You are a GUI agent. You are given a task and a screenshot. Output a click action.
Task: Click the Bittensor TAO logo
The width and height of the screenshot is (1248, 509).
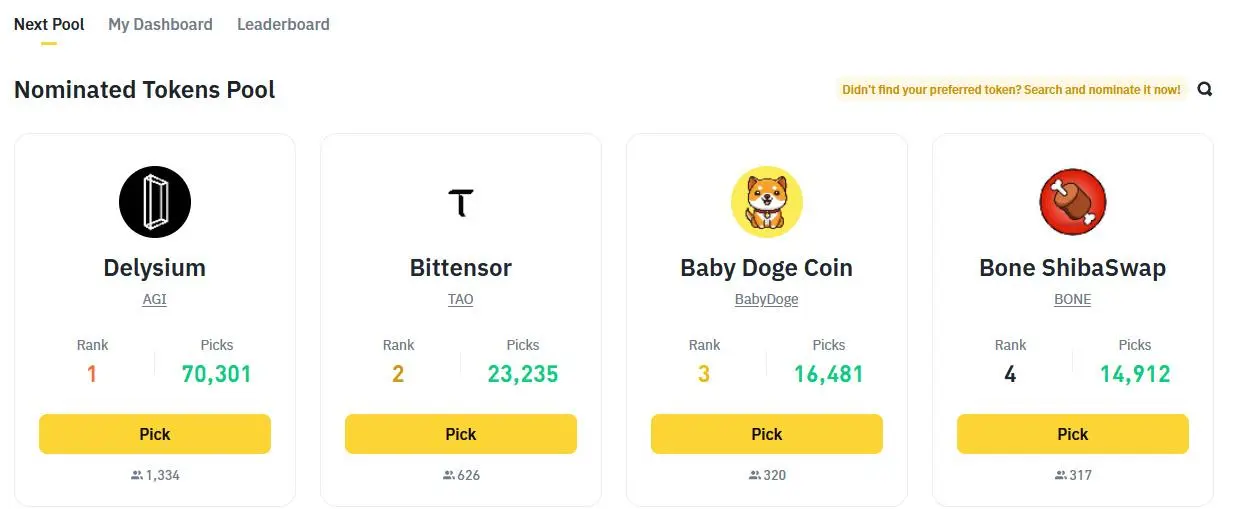point(461,201)
